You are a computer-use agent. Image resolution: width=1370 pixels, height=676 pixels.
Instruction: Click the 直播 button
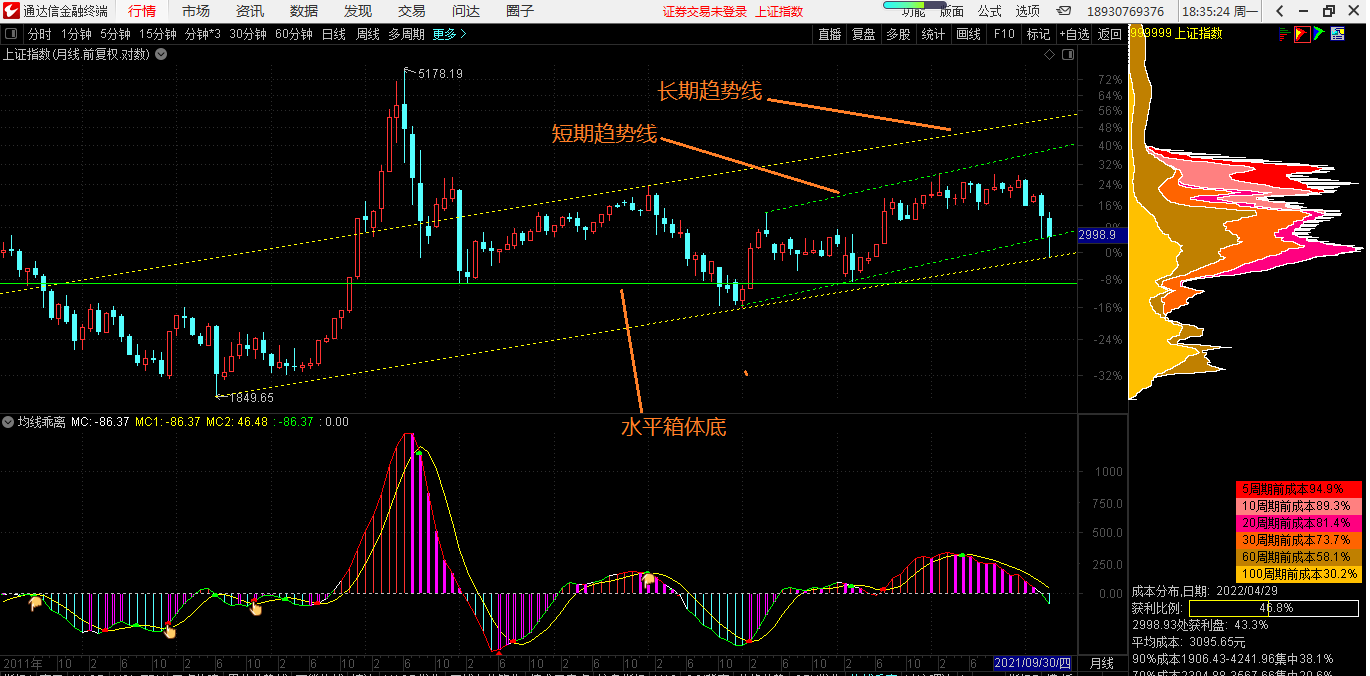830,33
